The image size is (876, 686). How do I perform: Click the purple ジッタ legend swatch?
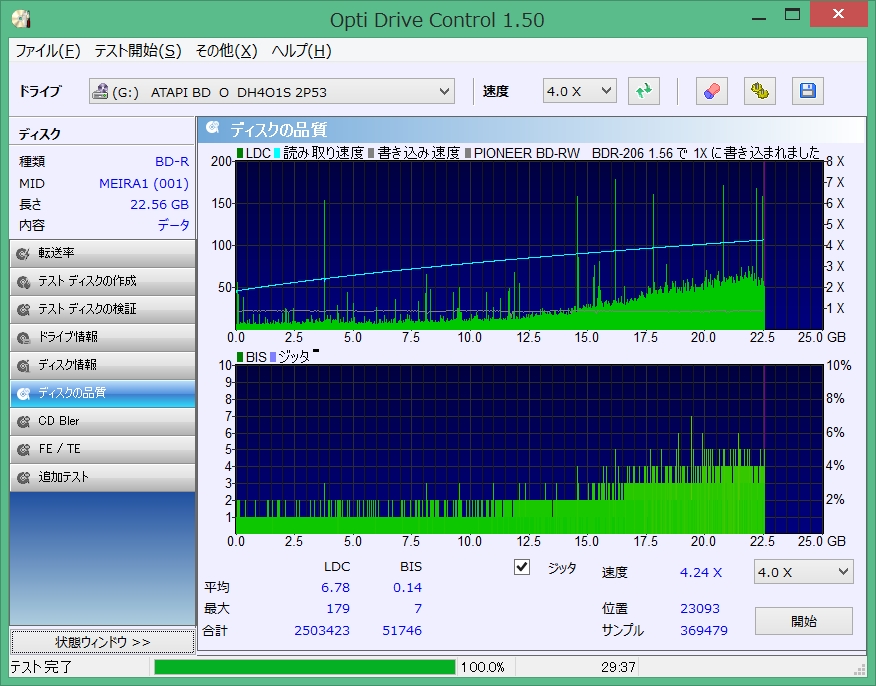pyautogui.click(x=273, y=356)
